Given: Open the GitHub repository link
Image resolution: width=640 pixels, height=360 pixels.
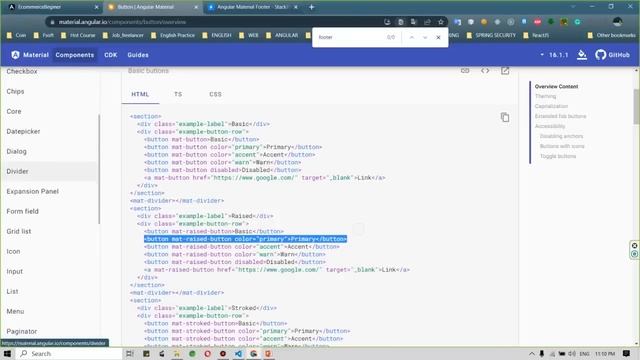Looking at the screenshot, I should pyautogui.click(x=612, y=55).
